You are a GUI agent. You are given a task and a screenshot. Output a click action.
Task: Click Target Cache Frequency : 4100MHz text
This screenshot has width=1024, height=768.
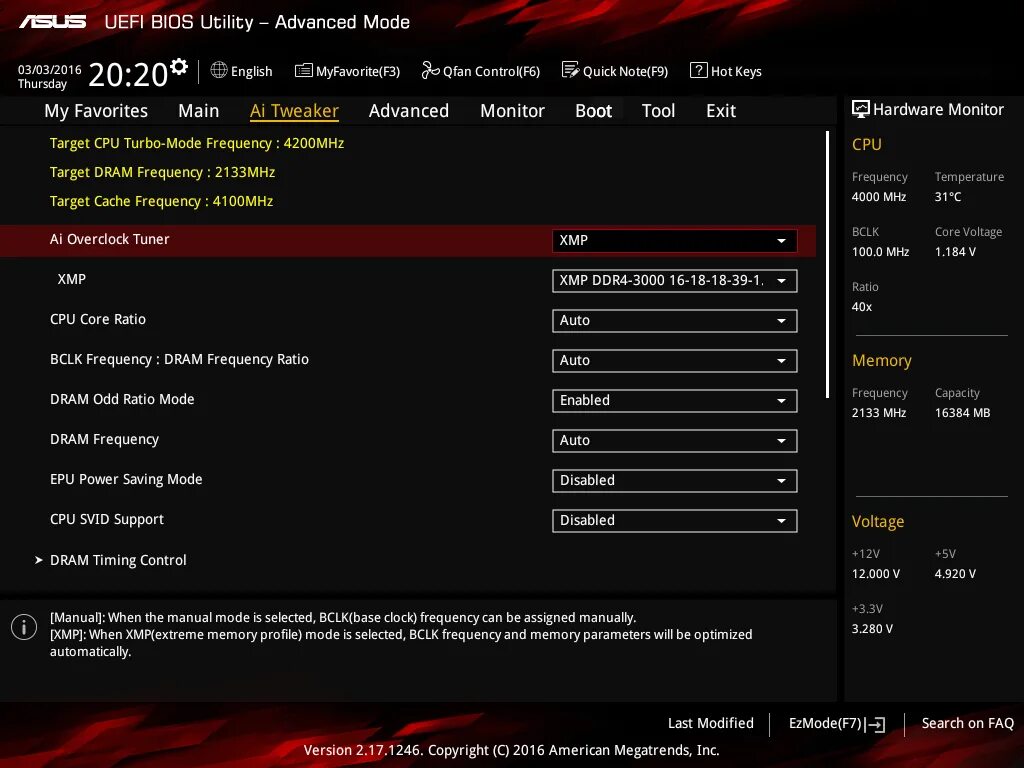coord(161,201)
